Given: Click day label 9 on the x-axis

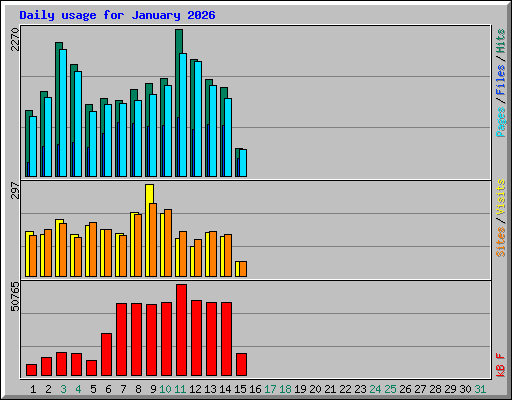Looking at the screenshot, I should click(153, 389).
